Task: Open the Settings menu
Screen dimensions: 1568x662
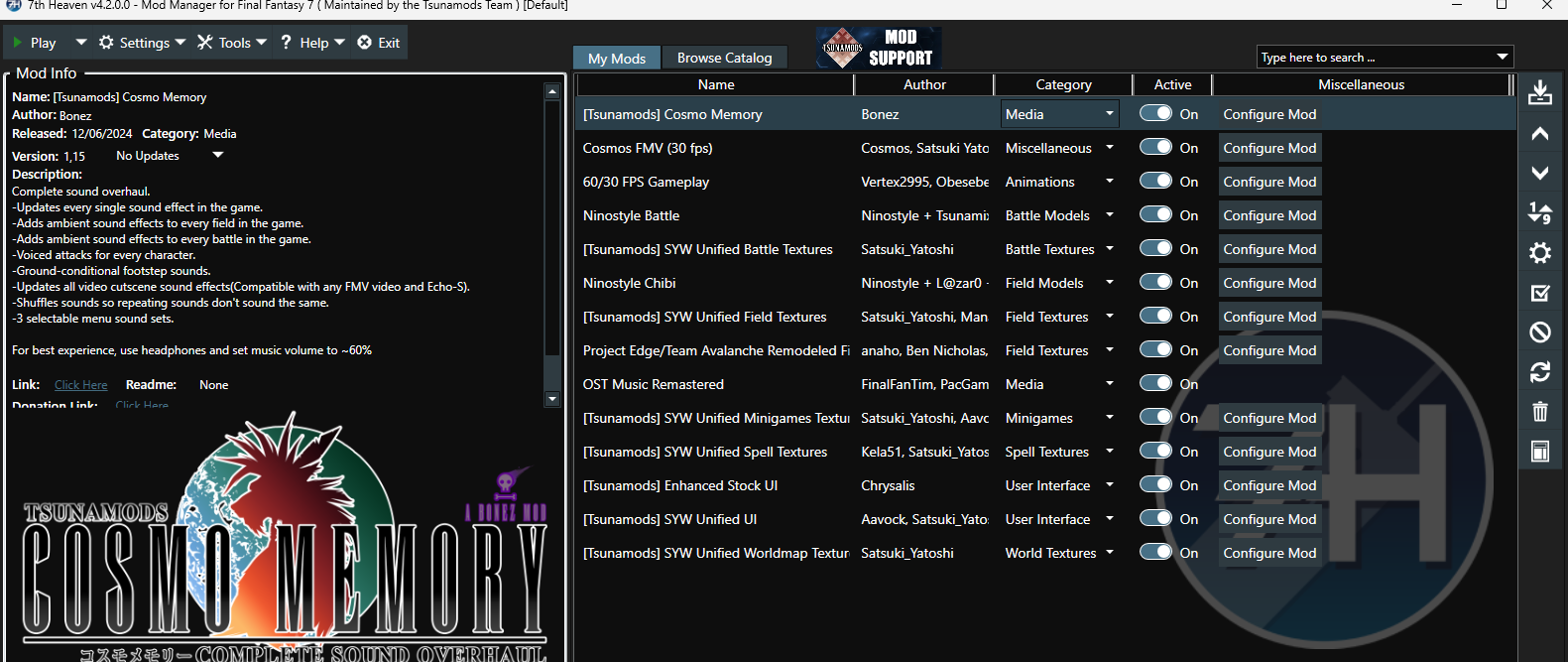Action: click(142, 43)
